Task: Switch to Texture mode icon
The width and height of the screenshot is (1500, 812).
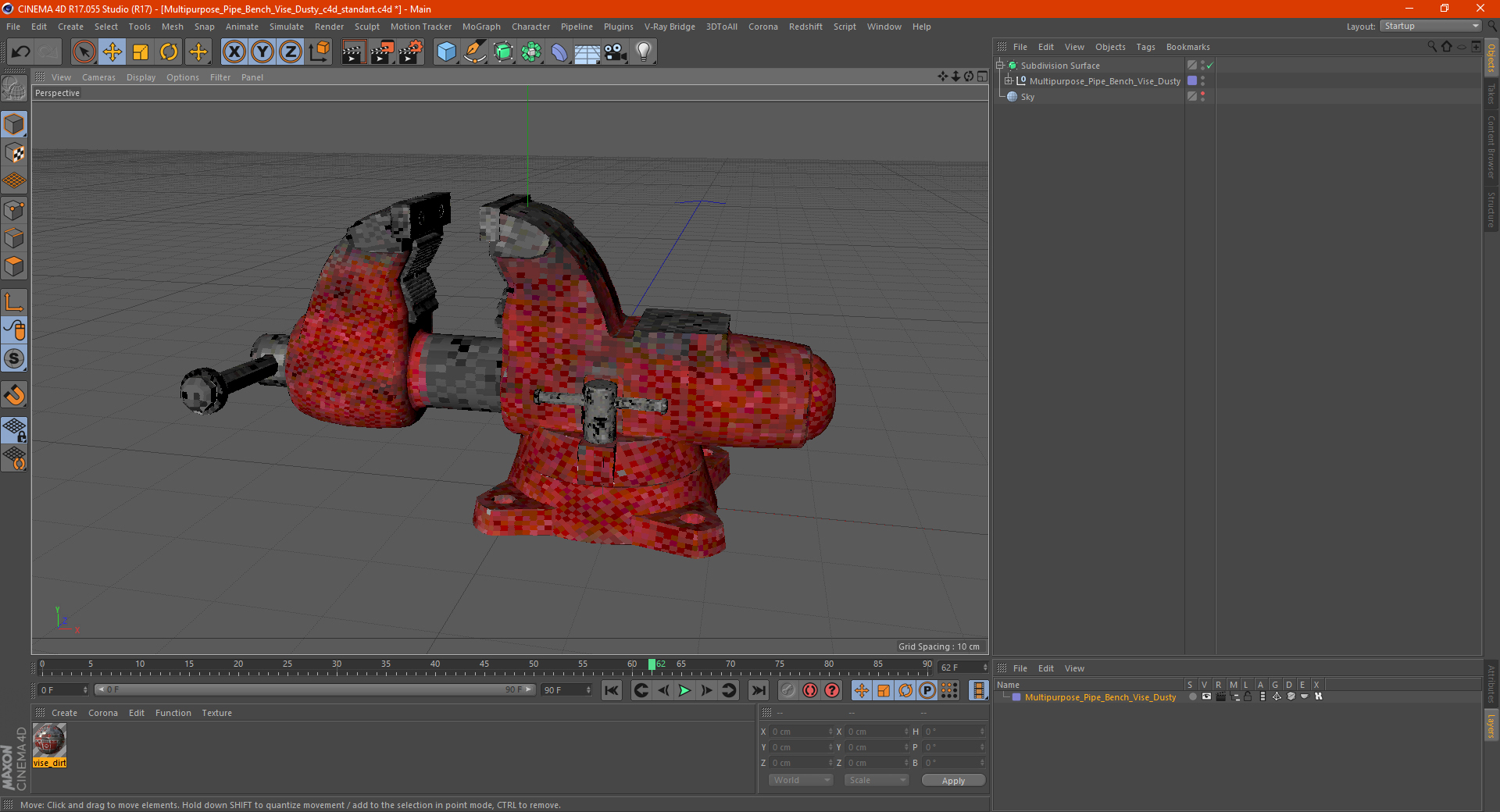Action: [x=14, y=153]
